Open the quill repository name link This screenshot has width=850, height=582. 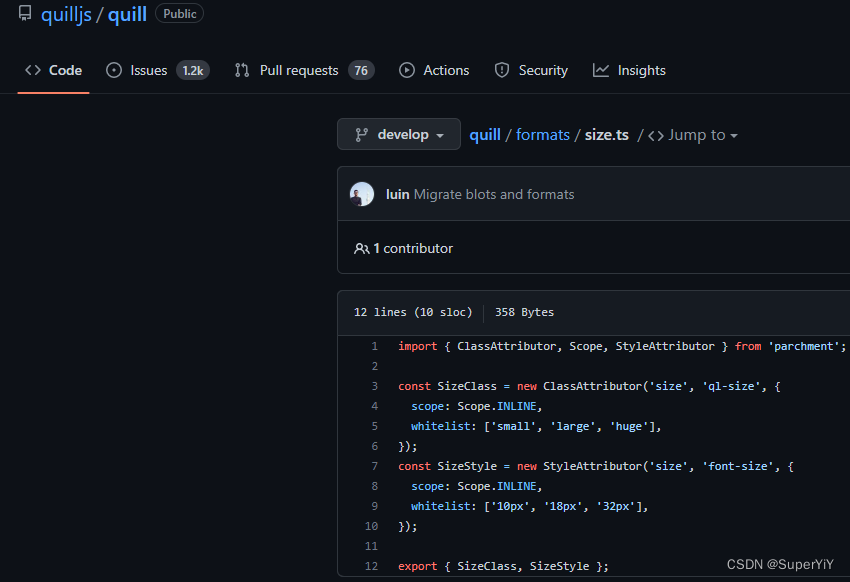[127, 14]
